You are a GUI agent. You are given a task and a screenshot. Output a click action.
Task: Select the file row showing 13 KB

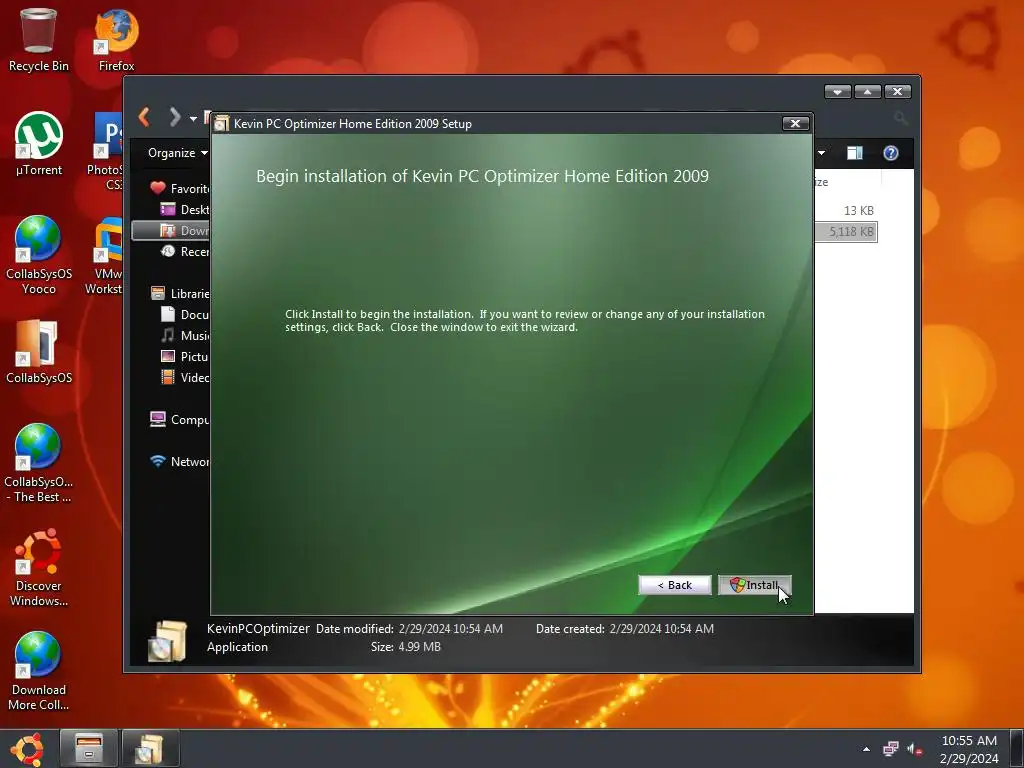(x=846, y=210)
